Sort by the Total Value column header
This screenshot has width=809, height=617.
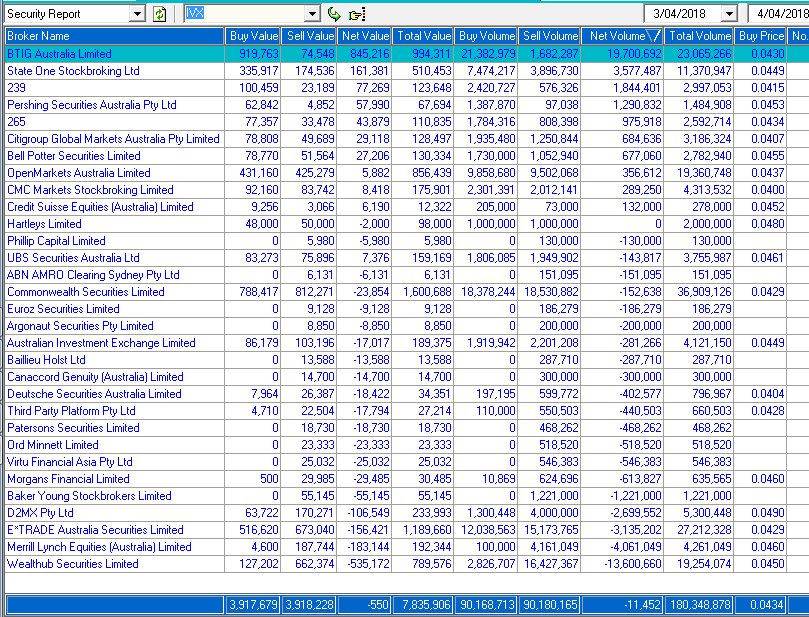(x=423, y=36)
